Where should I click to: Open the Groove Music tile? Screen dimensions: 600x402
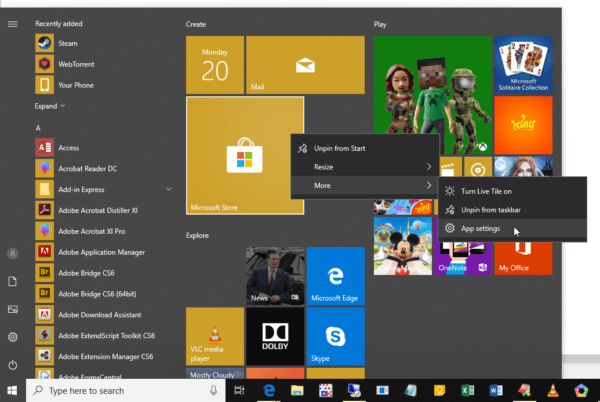tap(478, 167)
